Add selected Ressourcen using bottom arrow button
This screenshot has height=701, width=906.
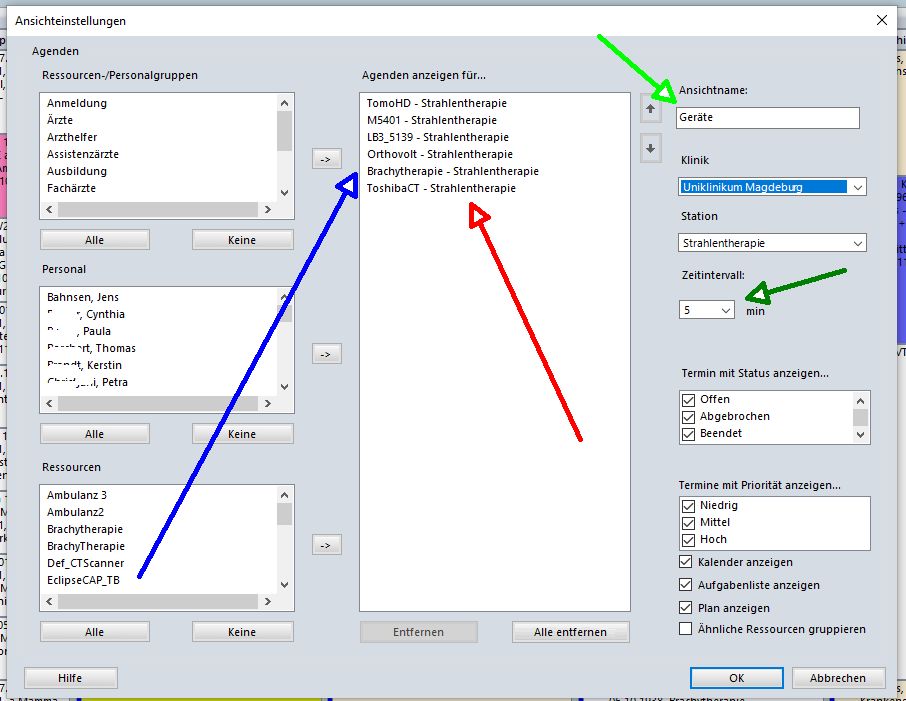coord(325,545)
